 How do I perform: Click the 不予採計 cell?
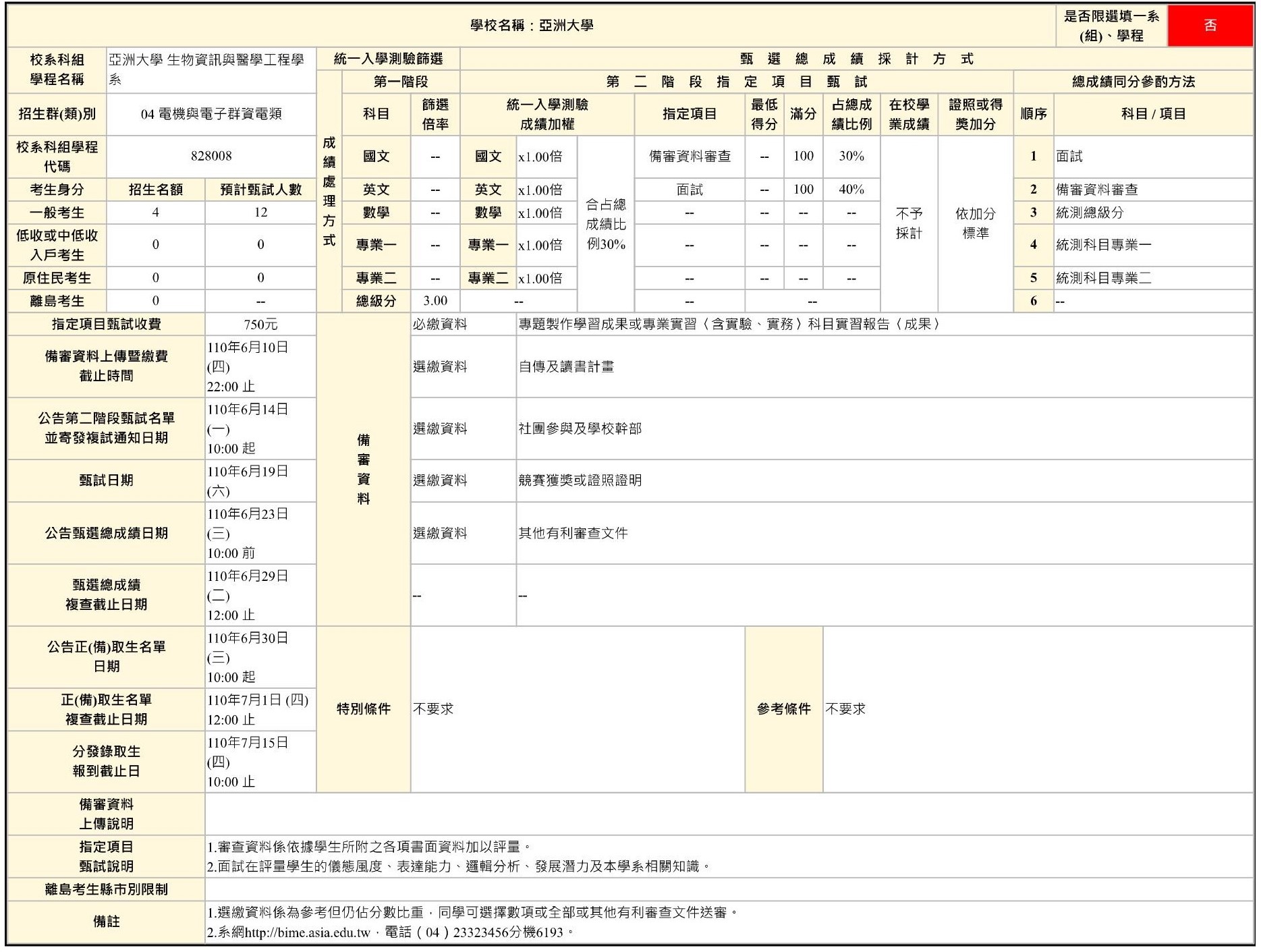(909, 223)
